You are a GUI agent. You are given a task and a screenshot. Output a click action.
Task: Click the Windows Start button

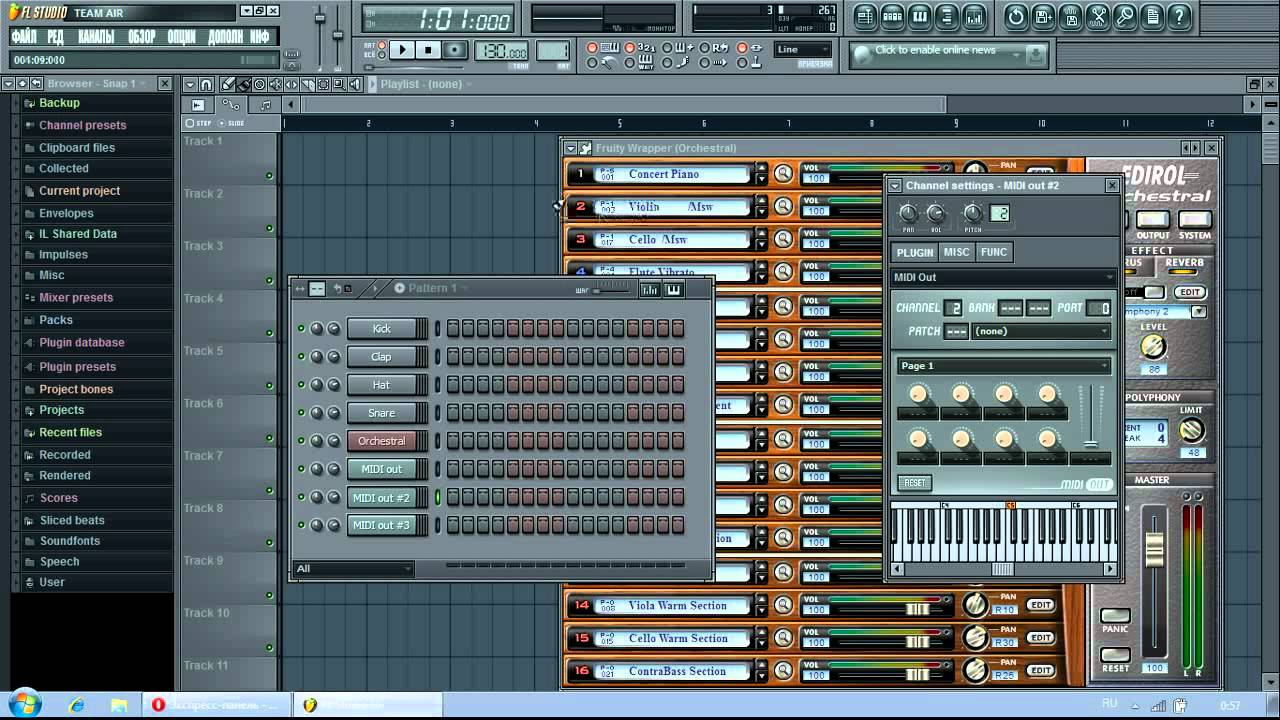click(24, 703)
